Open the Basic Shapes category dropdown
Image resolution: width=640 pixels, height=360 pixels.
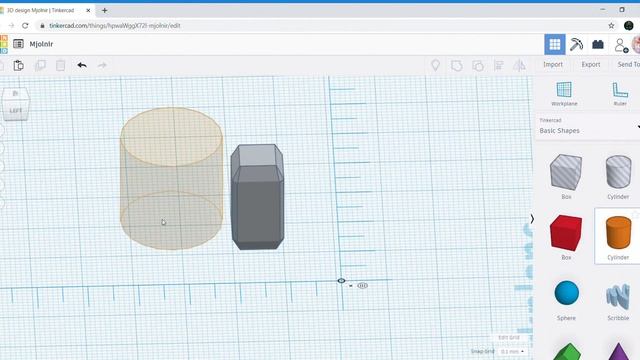588,127
